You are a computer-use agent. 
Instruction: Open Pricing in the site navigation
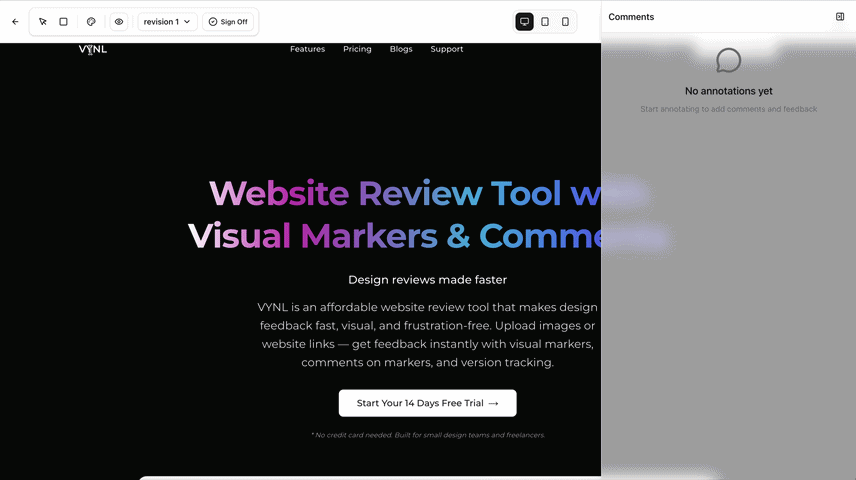coord(357,49)
